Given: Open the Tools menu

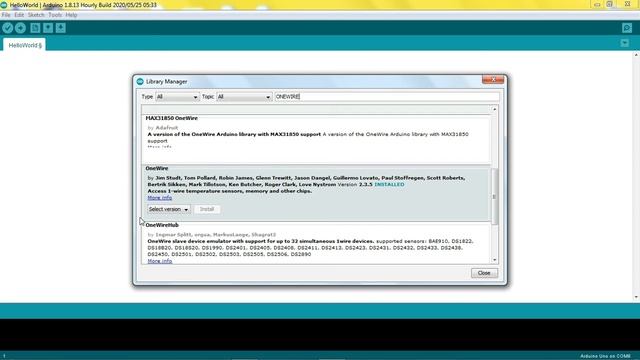Looking at the screenshot, I should point(55,15).
